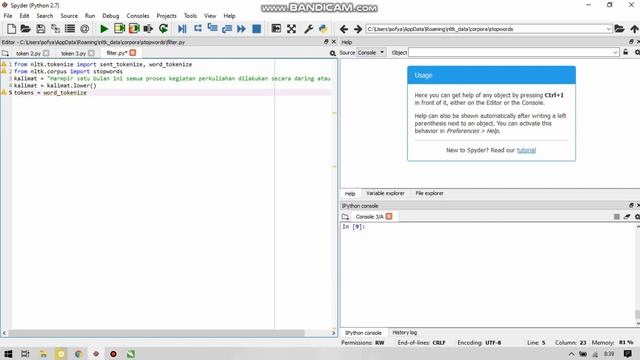
Task: Re-run the last script
Action: pyautogui.click(x=163, y=29)
